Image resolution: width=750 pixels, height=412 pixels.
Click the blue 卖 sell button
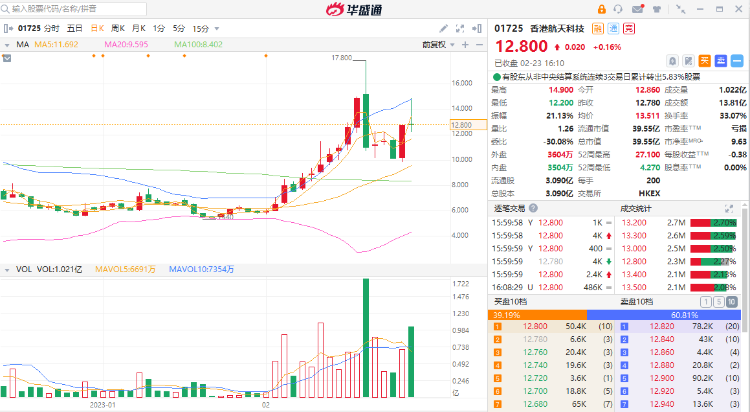pyautogui.click(x=721, y=61)
